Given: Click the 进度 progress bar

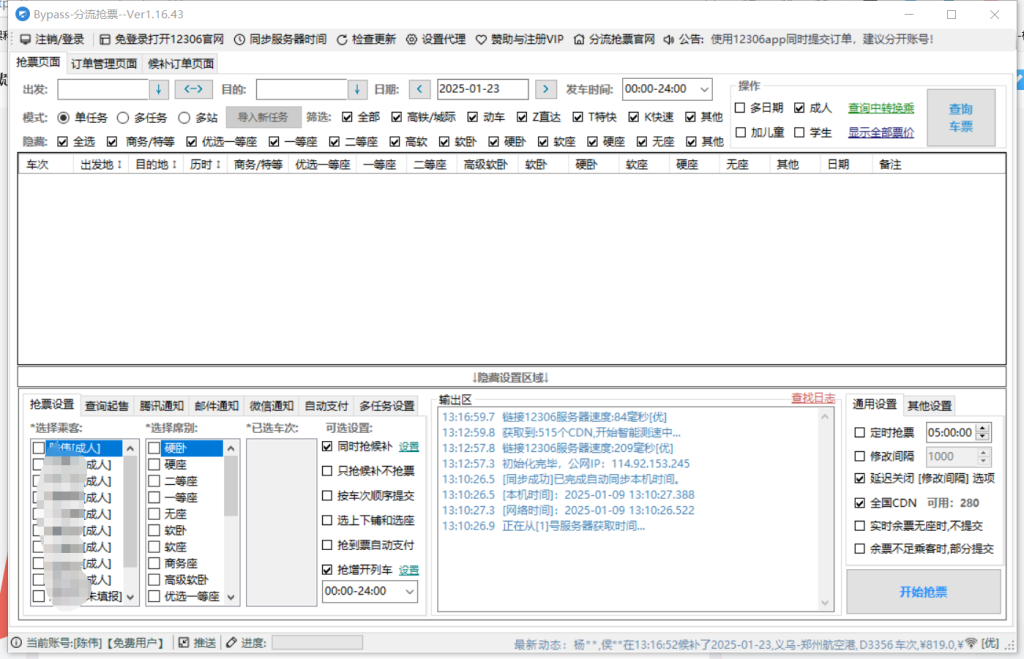Looking at the screenshot, I should (x=317, y=643).
